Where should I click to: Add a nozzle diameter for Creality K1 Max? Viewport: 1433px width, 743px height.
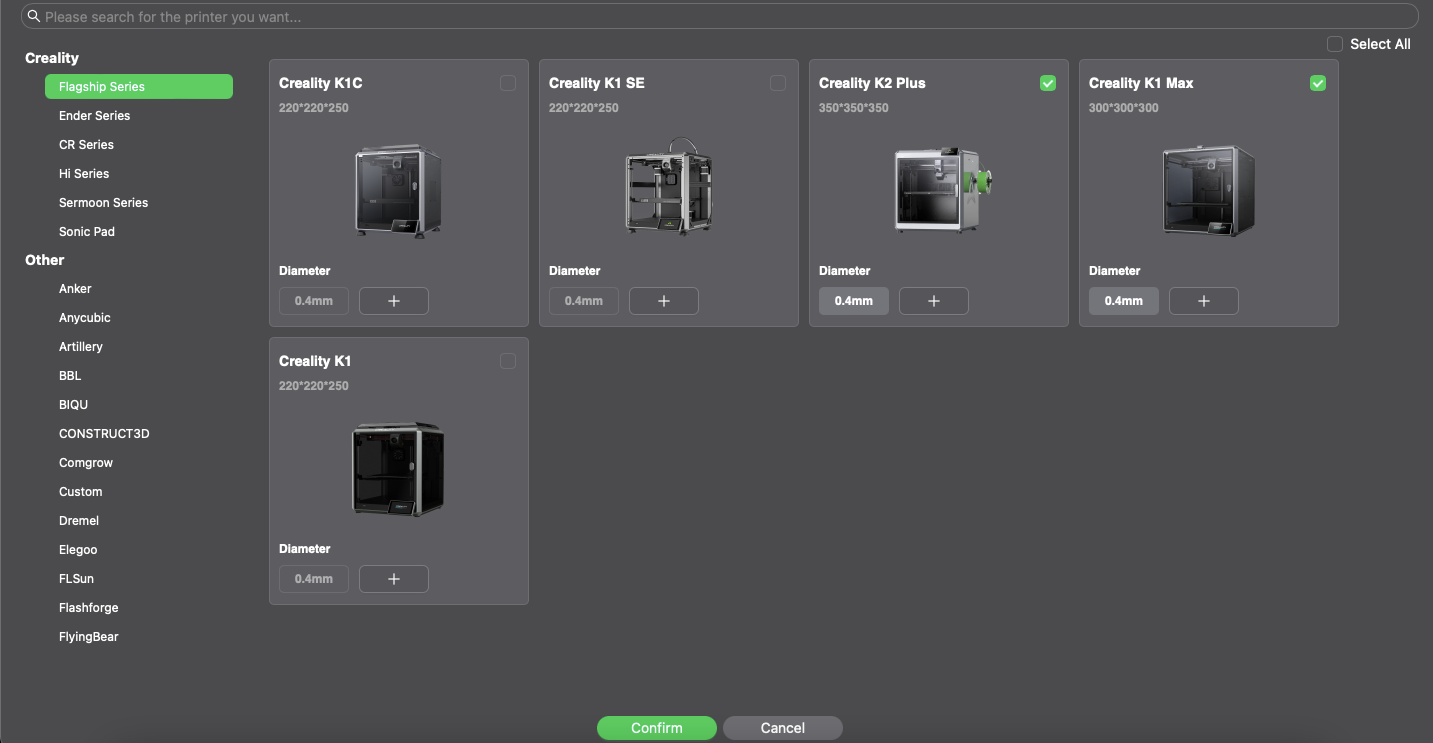(1204, 301)
